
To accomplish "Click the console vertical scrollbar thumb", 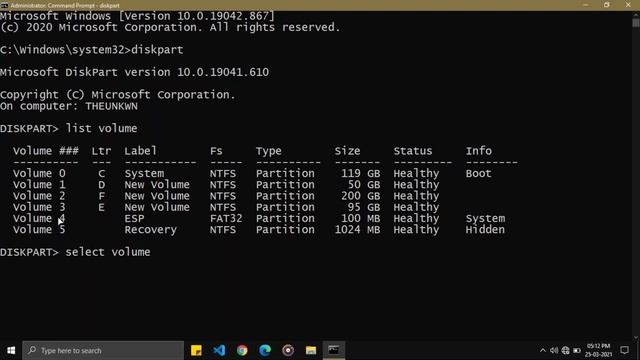I will [x=636, y=23].
